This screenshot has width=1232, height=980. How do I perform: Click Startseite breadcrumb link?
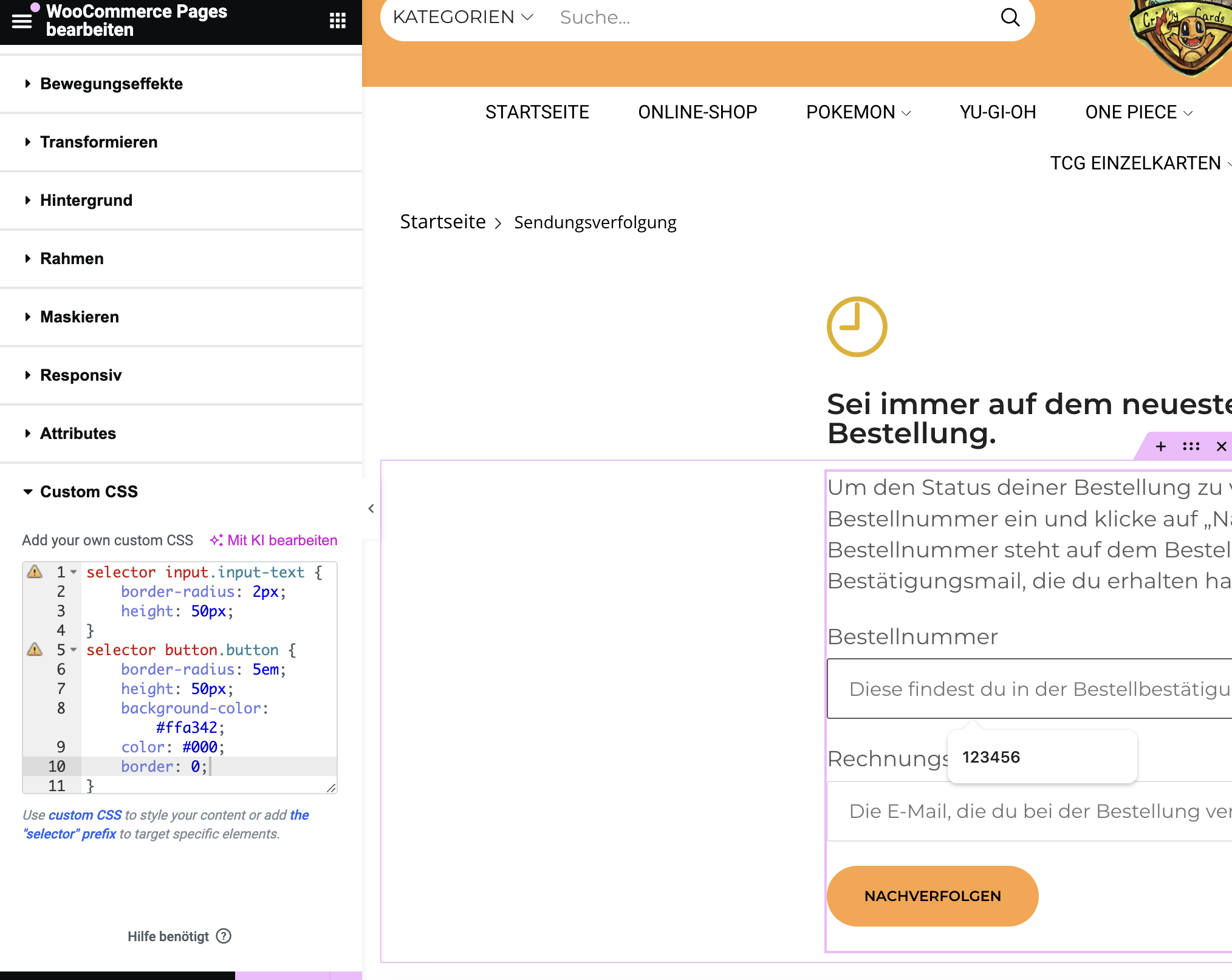pos(443,222)
